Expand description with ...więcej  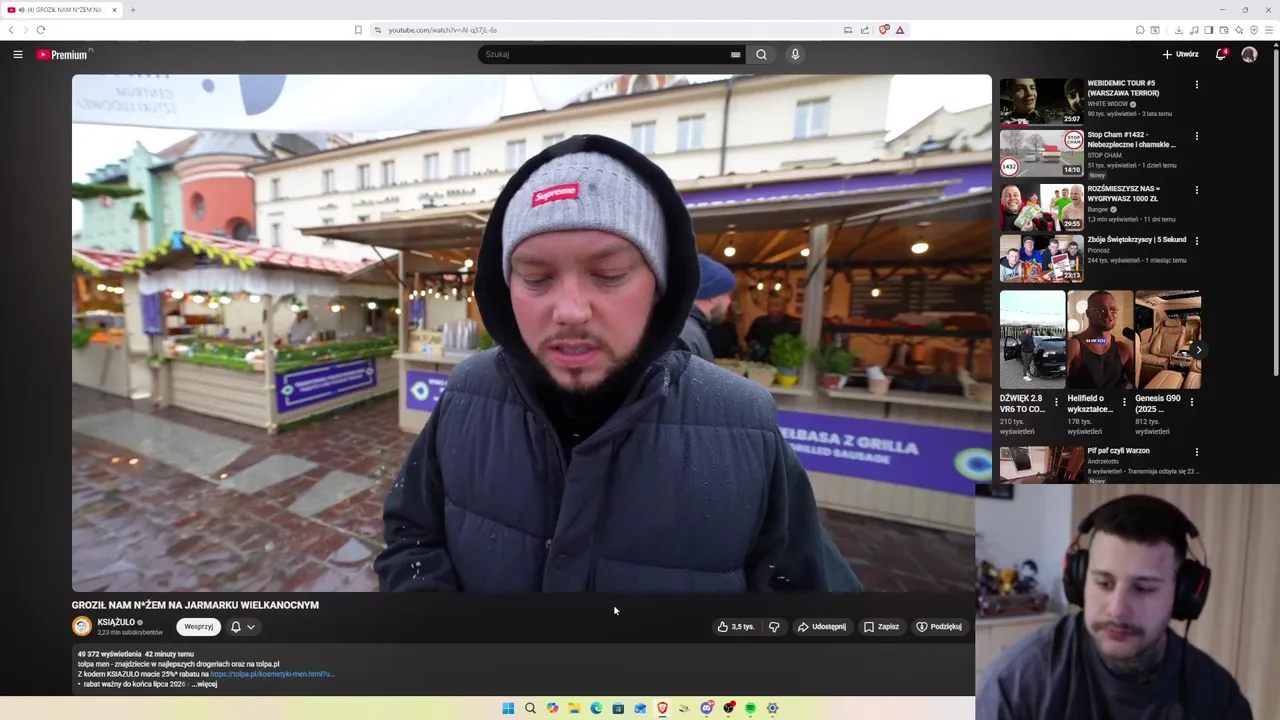[x=204, y=684]
